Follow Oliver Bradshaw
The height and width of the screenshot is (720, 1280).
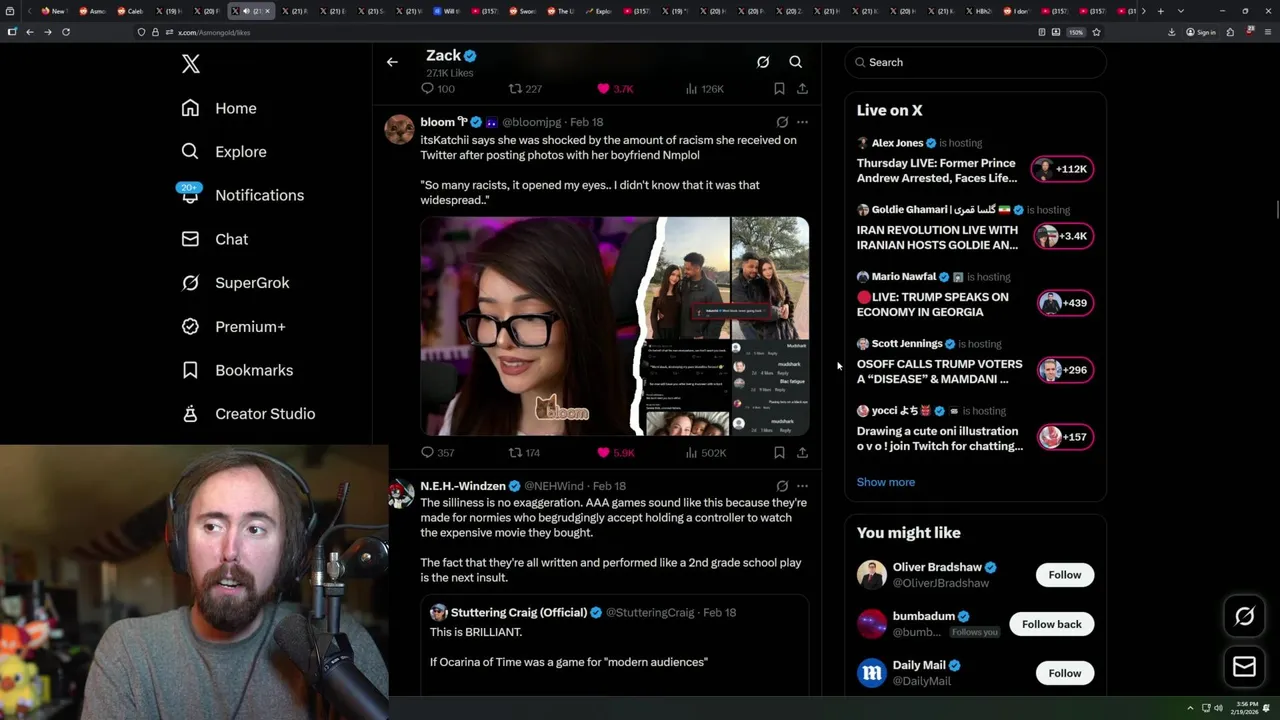1065,575
